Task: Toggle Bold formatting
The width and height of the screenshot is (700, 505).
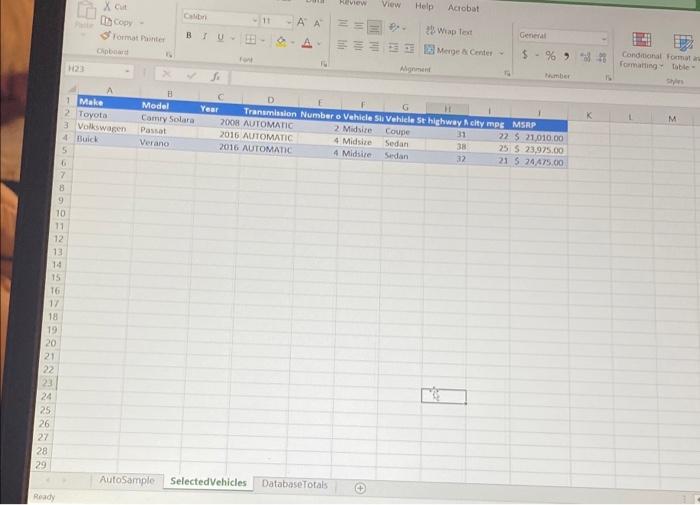Action: 188,35
